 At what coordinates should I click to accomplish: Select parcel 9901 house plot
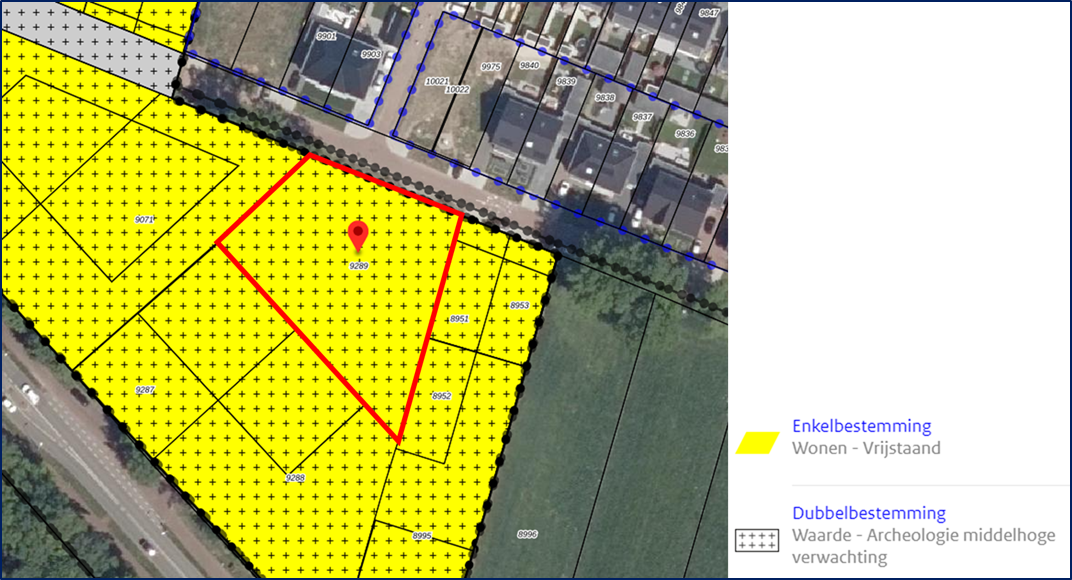tap(327, 37)
